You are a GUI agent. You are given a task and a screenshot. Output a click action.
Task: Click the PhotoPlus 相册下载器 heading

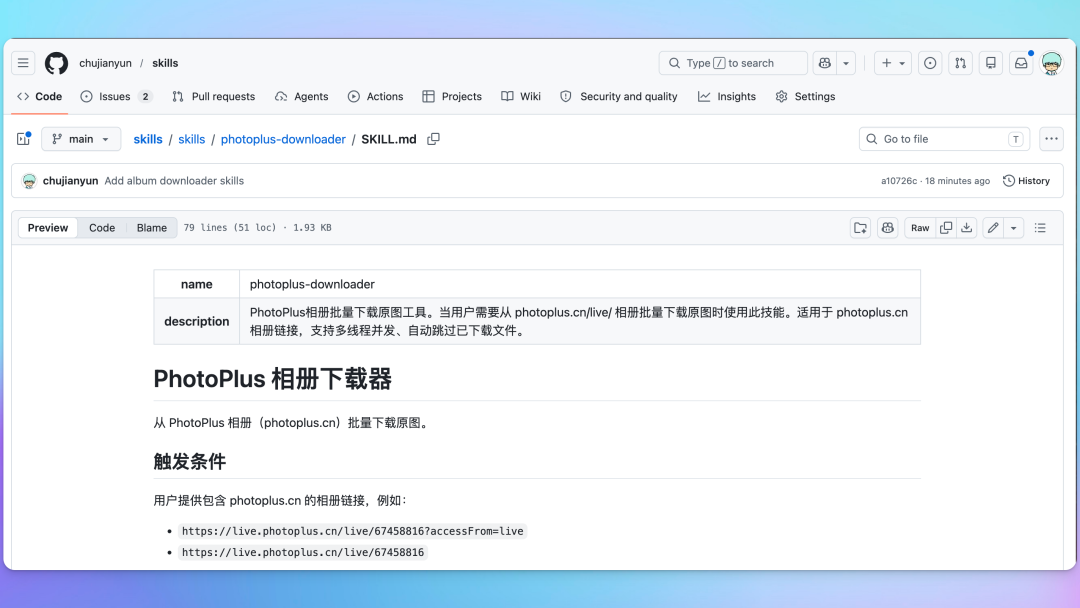[x=273, y=379]
